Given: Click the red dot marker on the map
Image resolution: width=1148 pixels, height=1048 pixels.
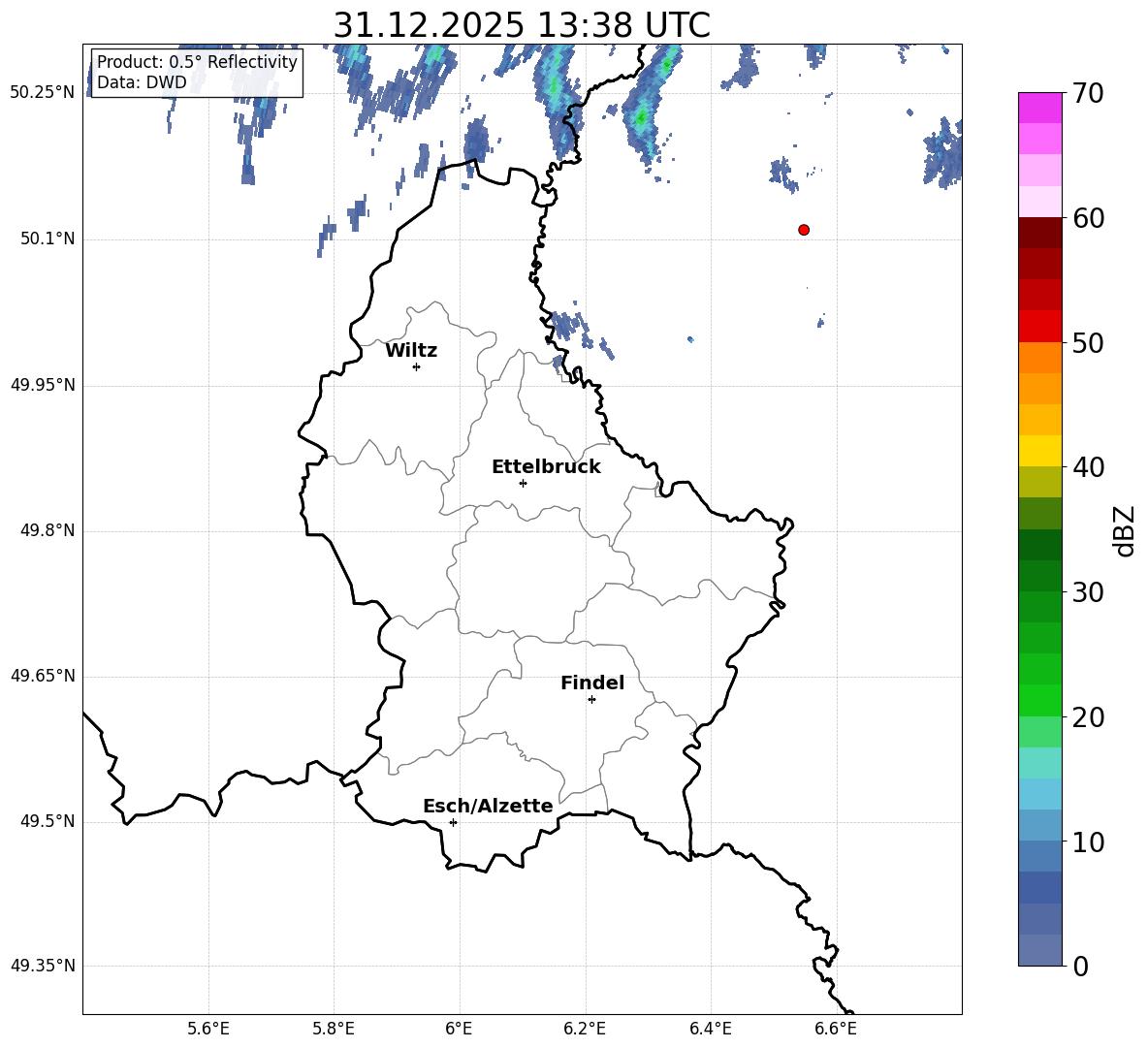Looking at the screenshot, I should point(804,230).
